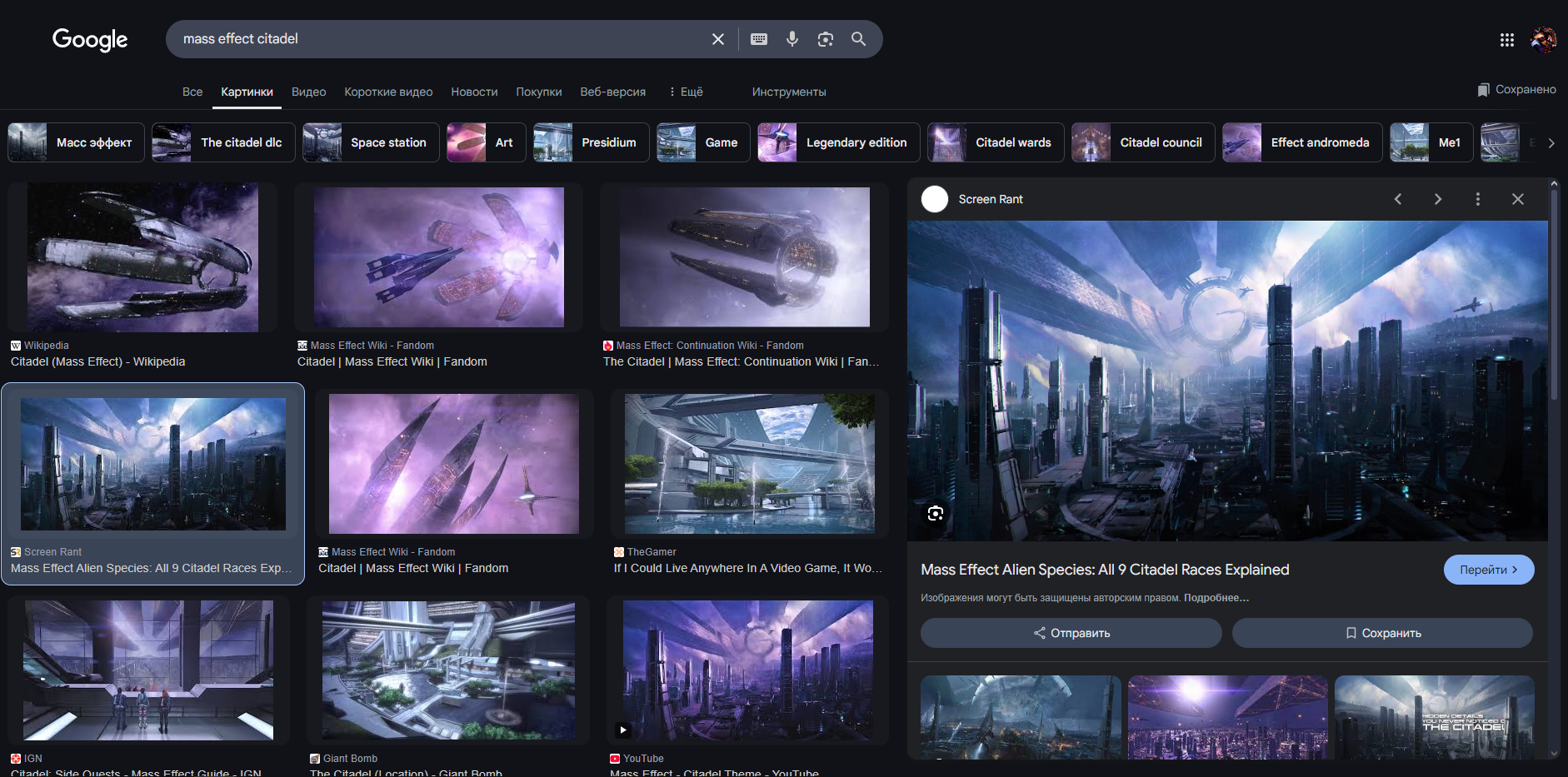Activate Lens search on the preview image
The width and height of the screenshot is (1568, 777).
click(x=936, y=513)
